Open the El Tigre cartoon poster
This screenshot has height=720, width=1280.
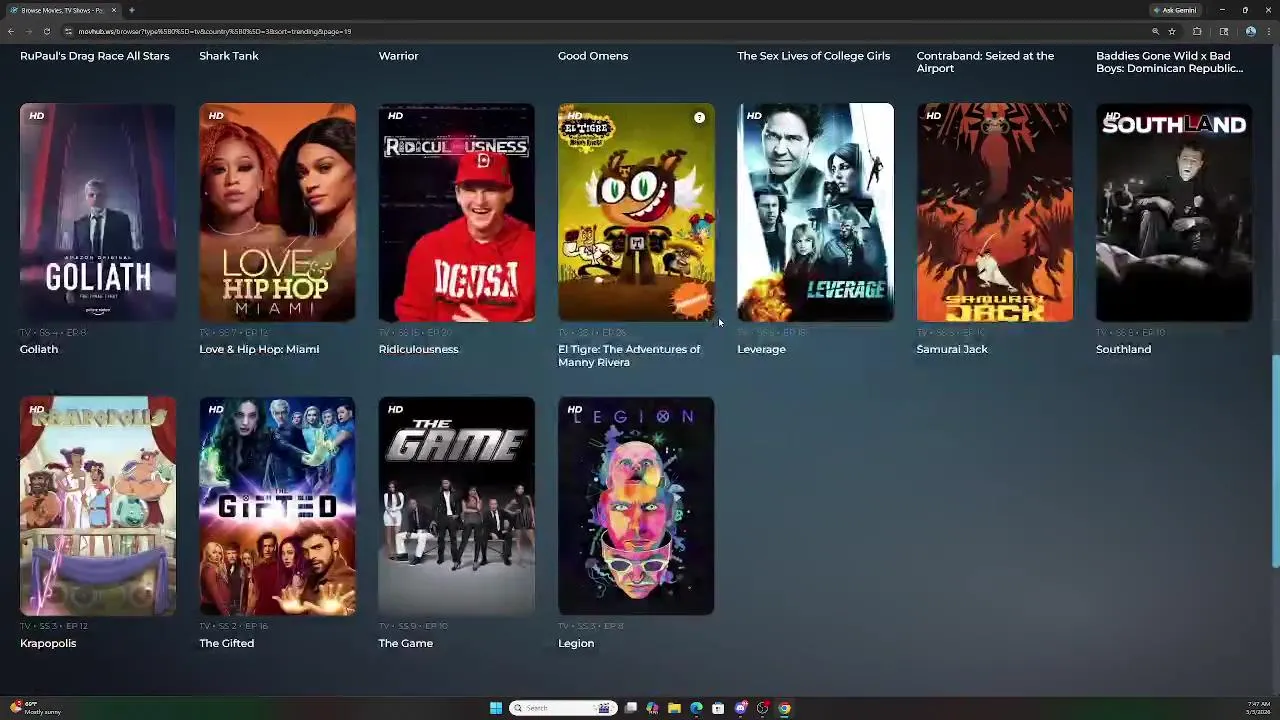click(x=636, y=212)
